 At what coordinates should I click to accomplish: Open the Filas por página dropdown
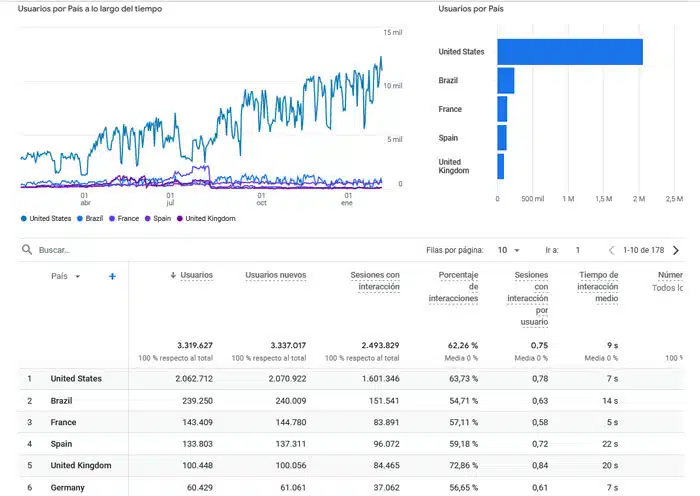509,250
